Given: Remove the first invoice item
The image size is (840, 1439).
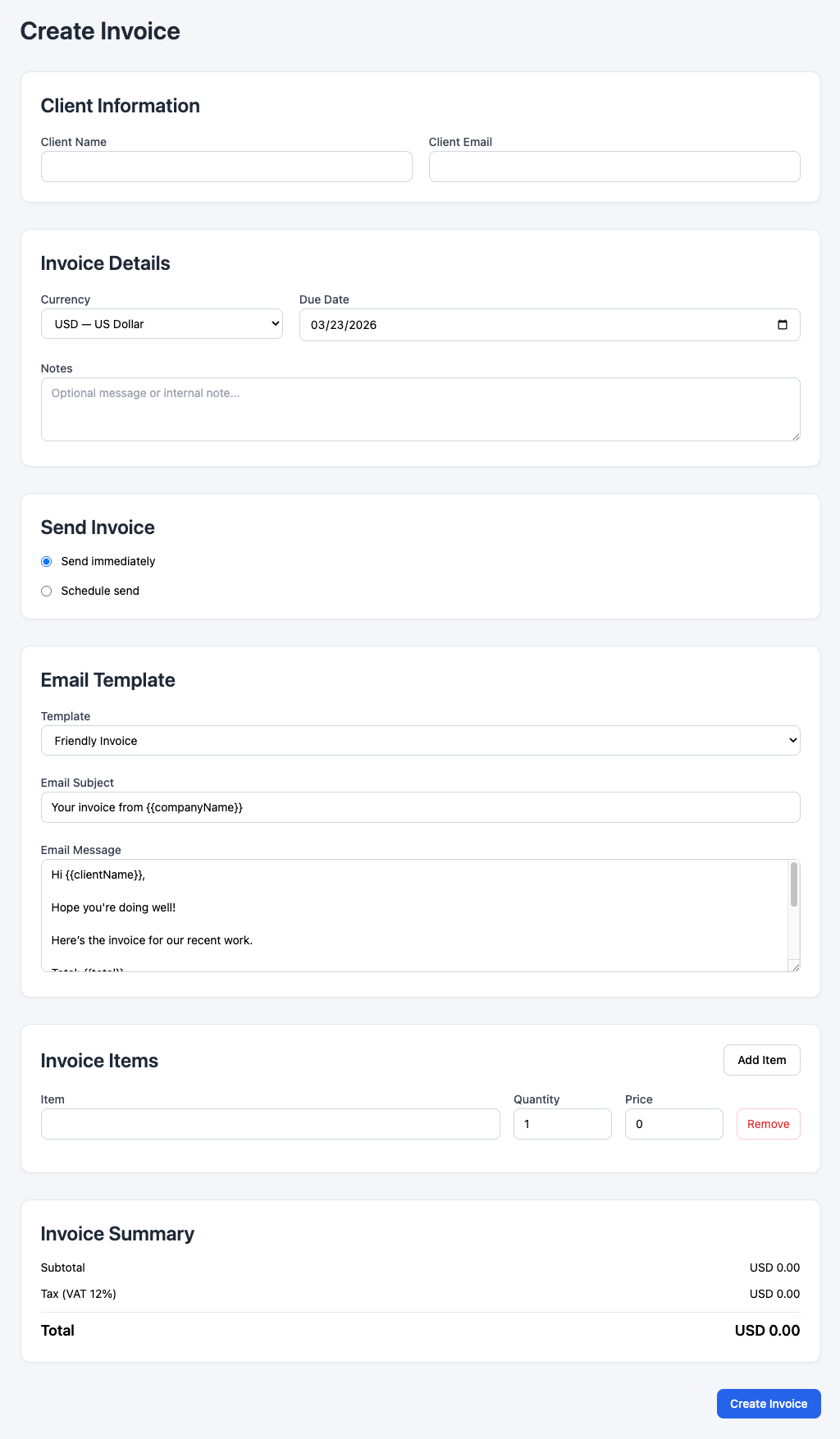Looking at the screenshot, I should 768,1124.
